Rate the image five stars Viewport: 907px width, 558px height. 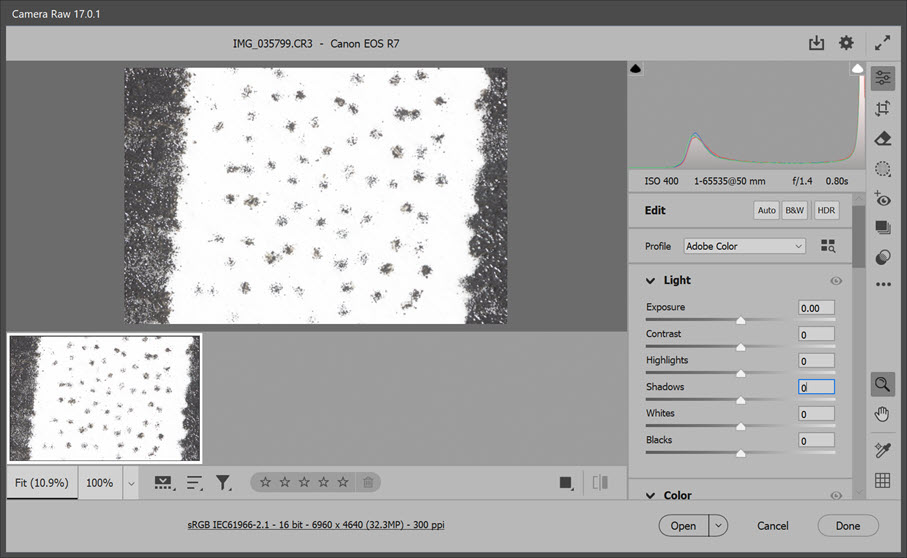343,482
